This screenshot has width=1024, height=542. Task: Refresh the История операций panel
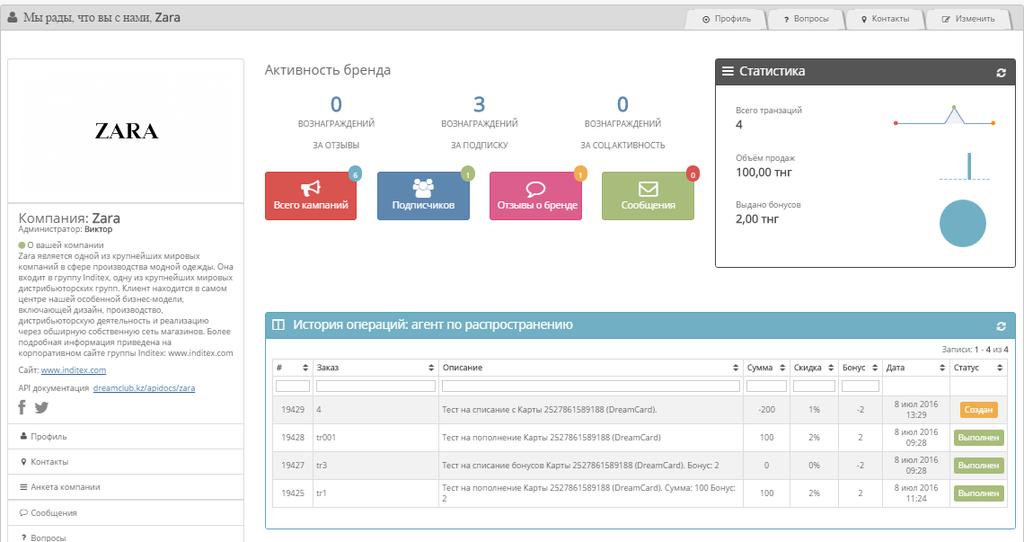[1000, 326]
